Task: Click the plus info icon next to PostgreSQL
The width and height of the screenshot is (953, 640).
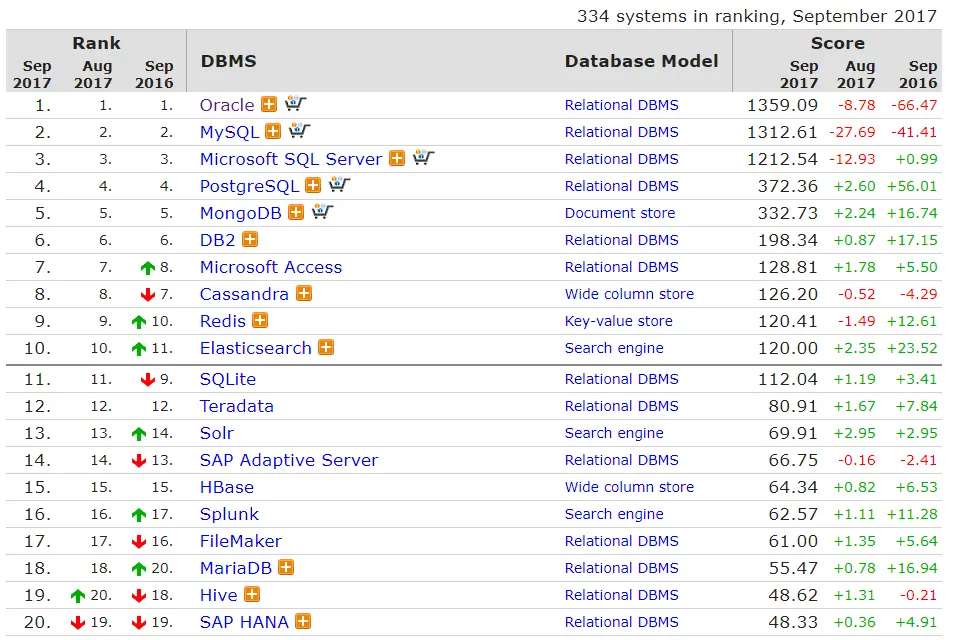Action: (x=313, y=185)
